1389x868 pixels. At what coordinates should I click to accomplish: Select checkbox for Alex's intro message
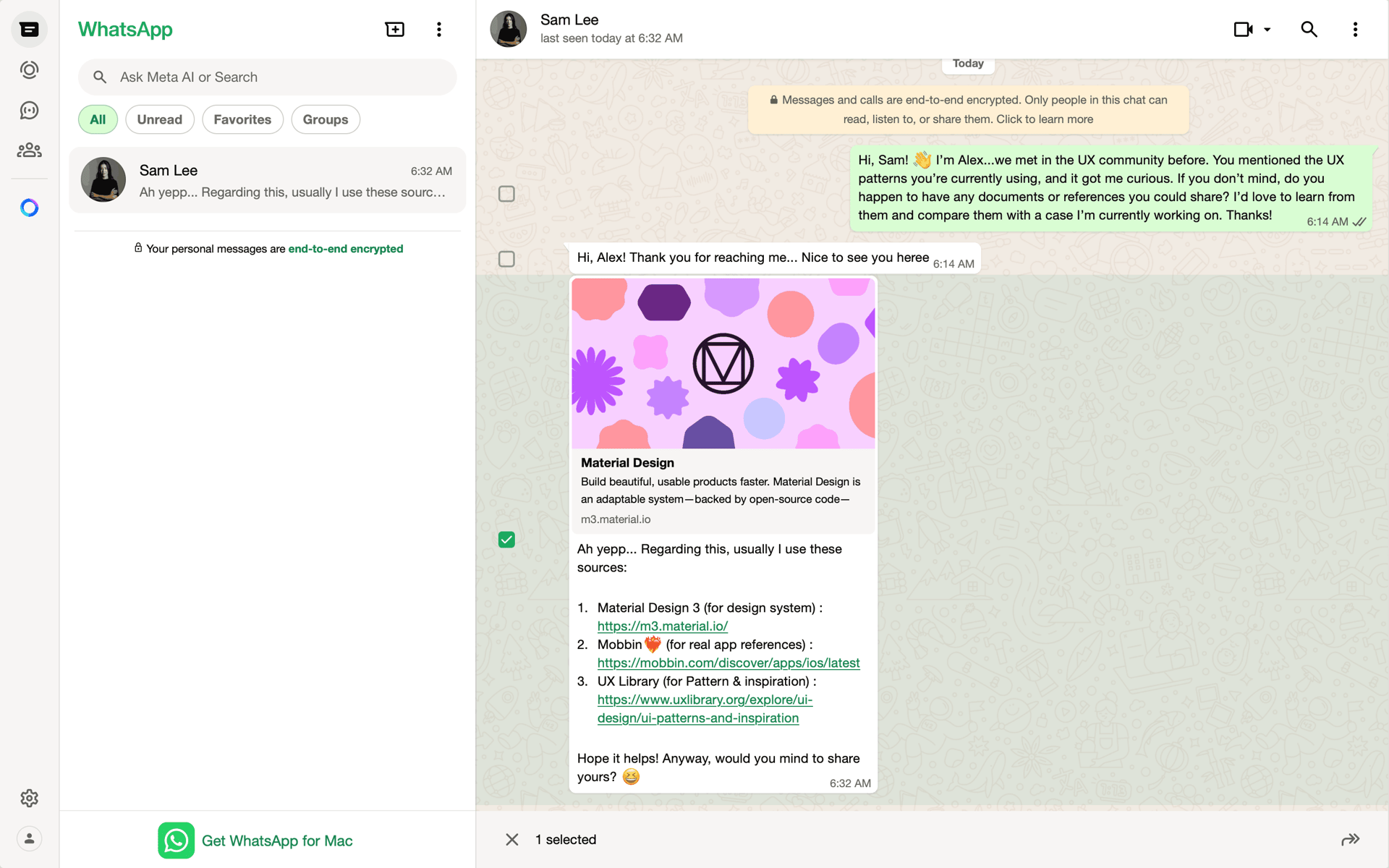tap(506, 194)
